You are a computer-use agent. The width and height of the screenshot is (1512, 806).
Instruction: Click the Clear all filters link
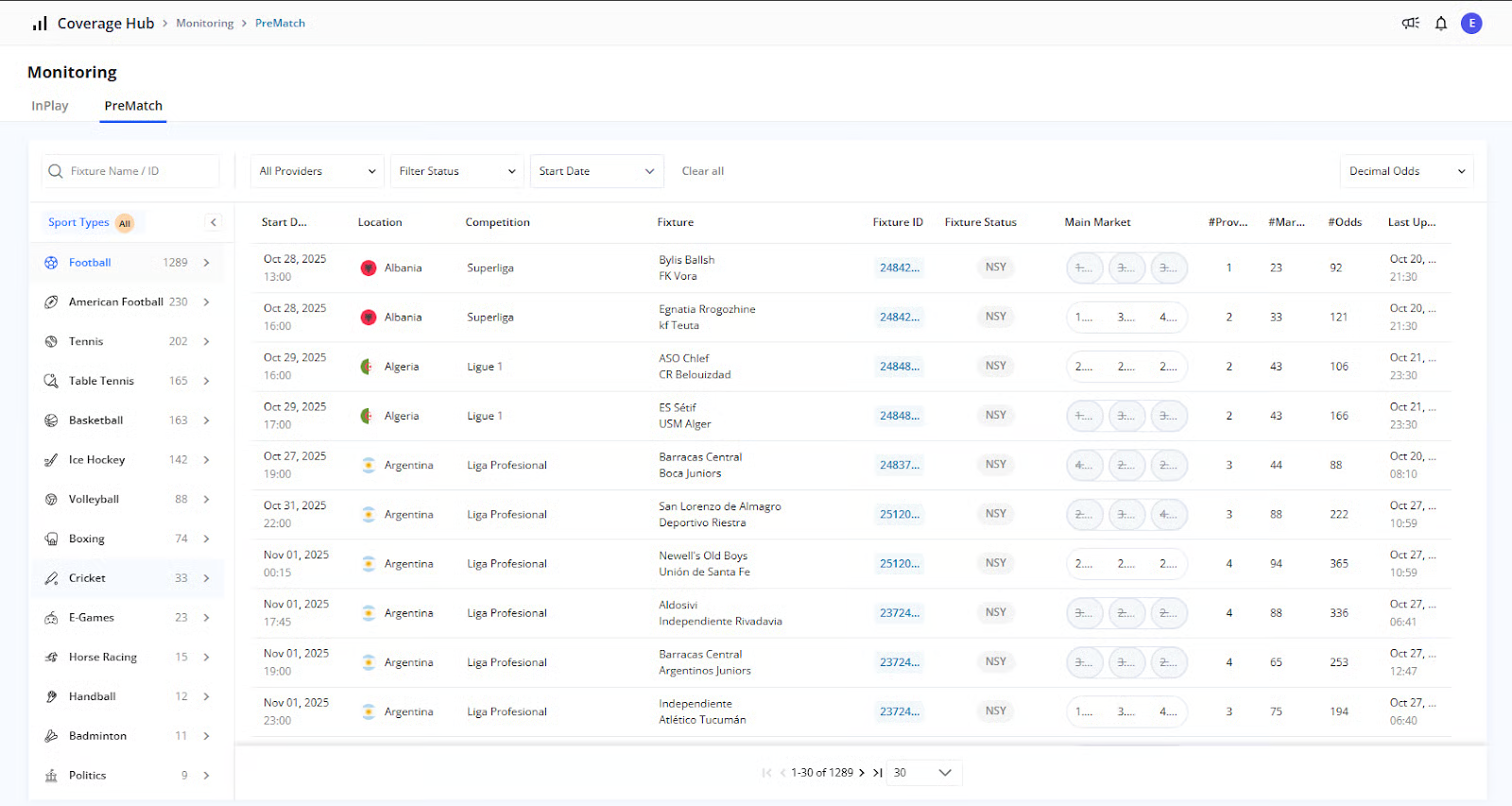pyautogui.click(x=703, y=171)
